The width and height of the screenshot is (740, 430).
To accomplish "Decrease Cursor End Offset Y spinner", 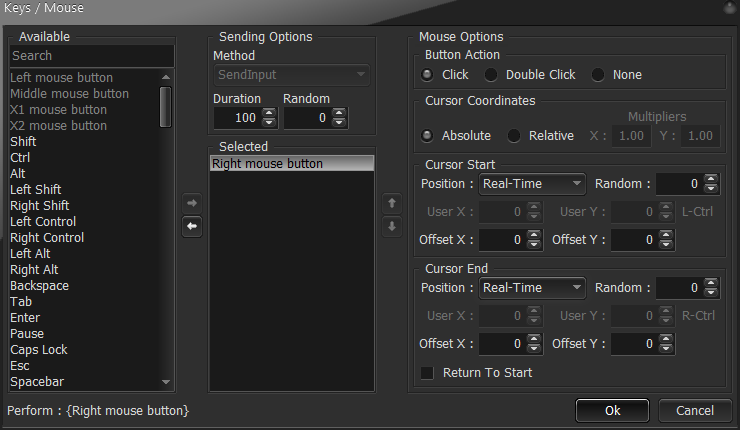I will [666, 348].
